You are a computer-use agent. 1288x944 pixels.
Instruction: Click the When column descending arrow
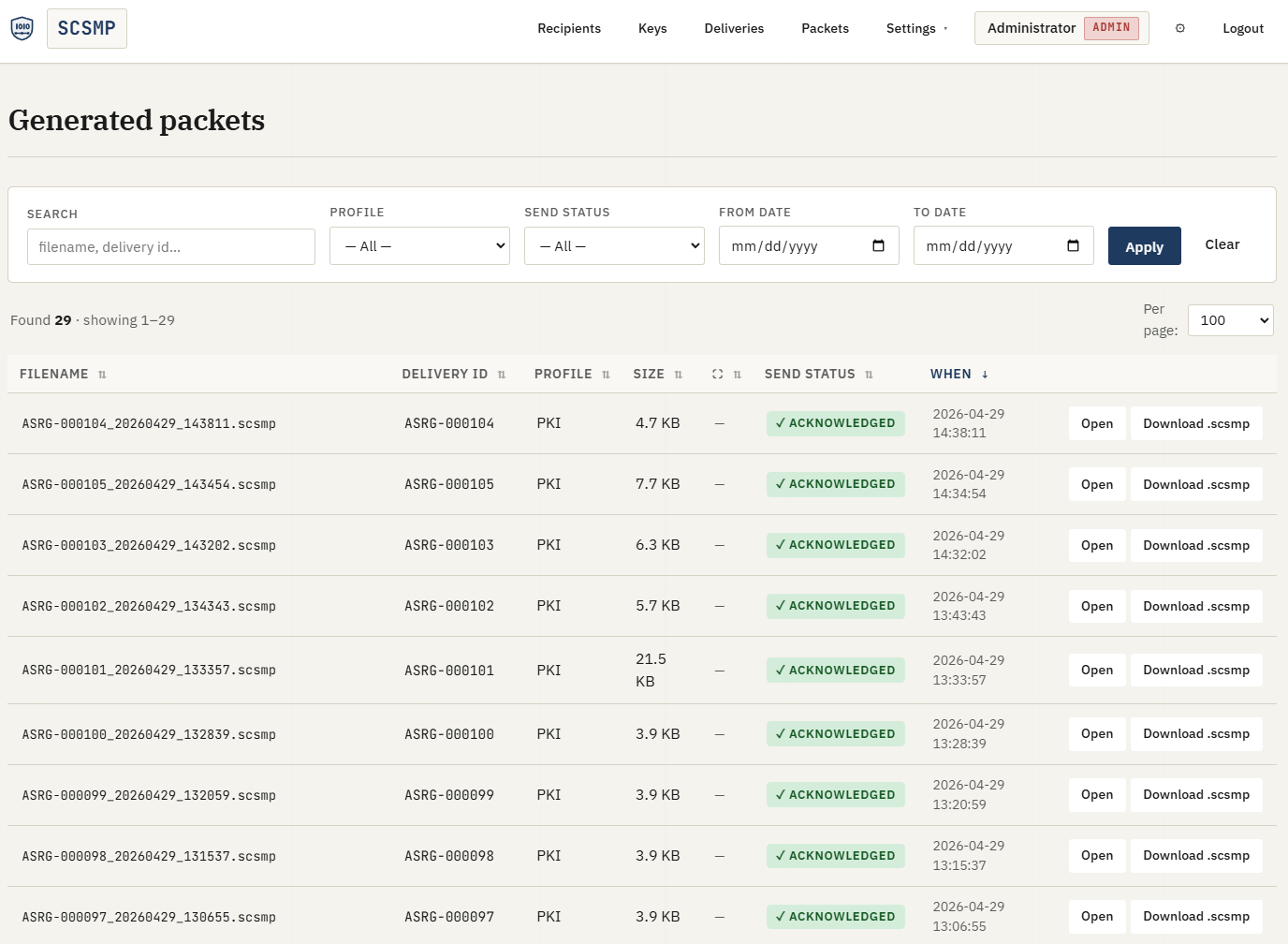tap(985, 375)
